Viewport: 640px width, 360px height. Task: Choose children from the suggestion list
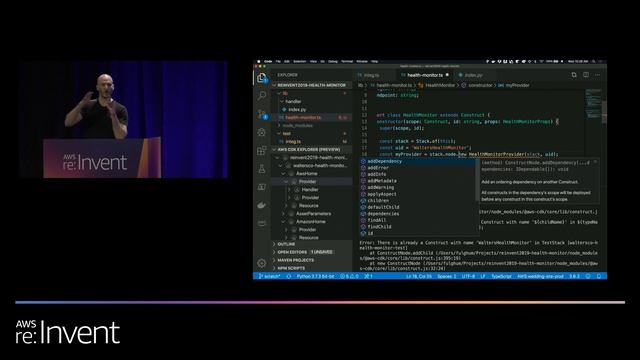417,200
